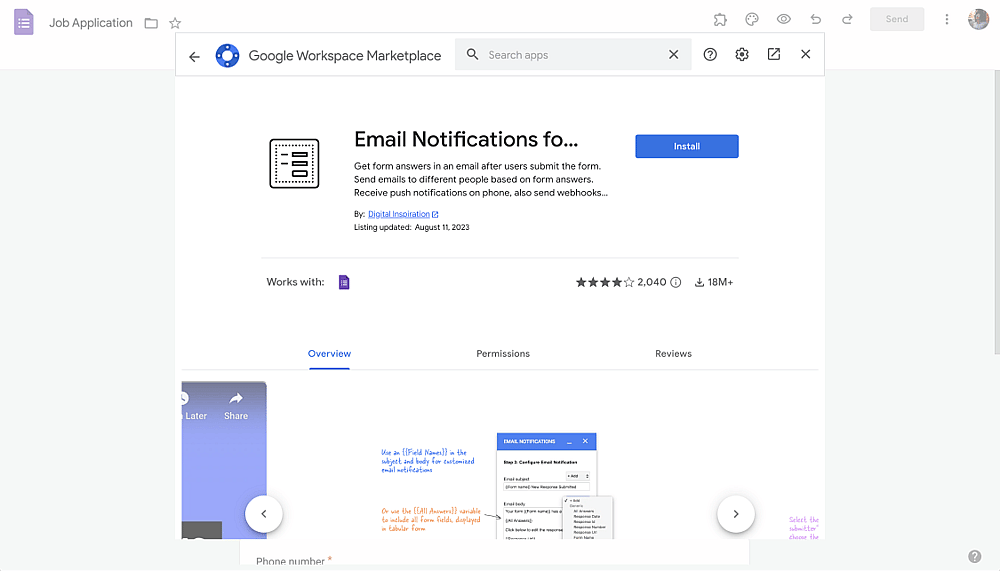Move Job Application to a folder
The width and height of the screenshot is (1000, 571).
click(x=151, y=23)
